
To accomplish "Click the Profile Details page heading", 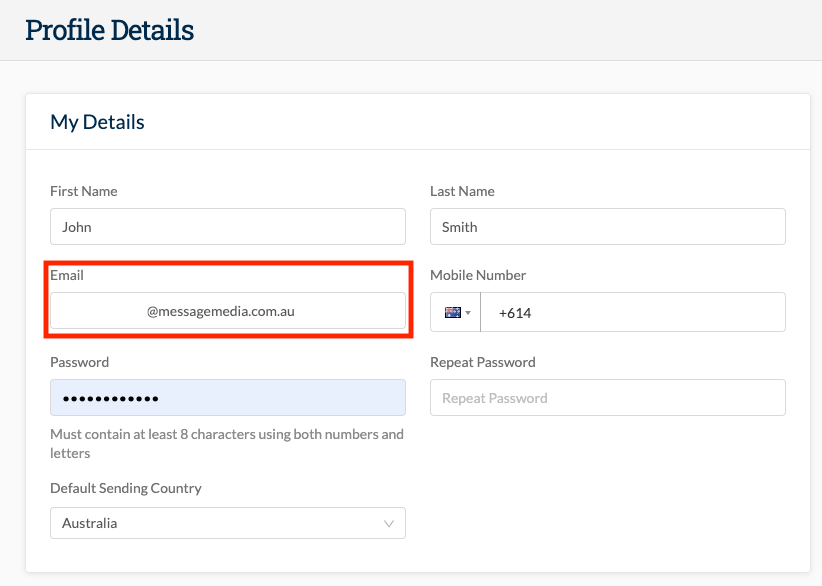I will point(109,30).
